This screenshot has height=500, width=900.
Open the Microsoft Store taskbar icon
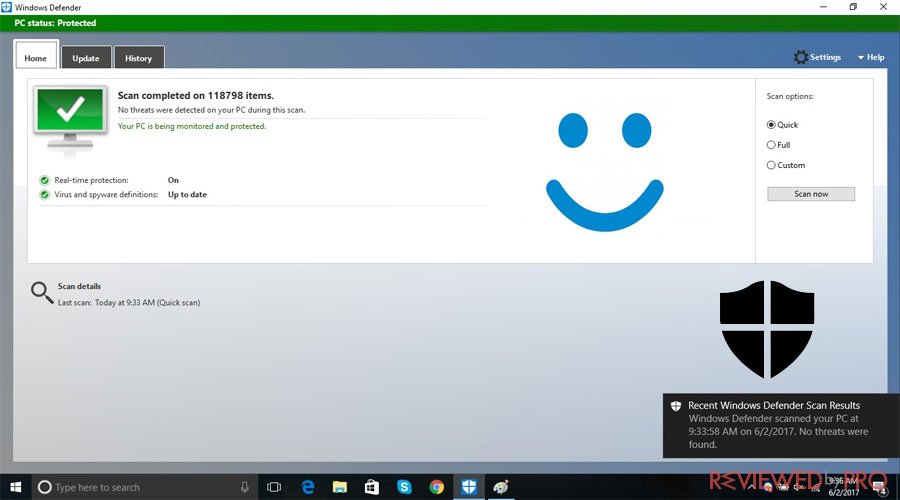point(372,487)
